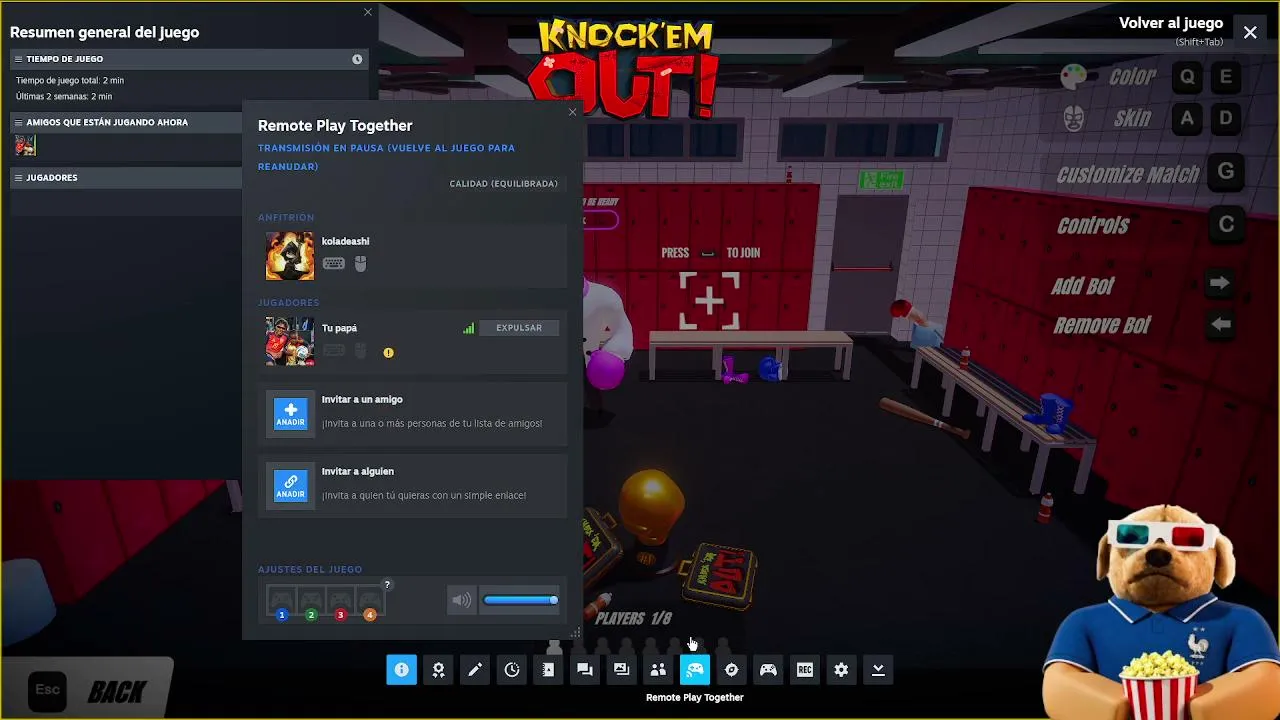Click the left arrow next to Remove Bot

tap(1220, 324)
